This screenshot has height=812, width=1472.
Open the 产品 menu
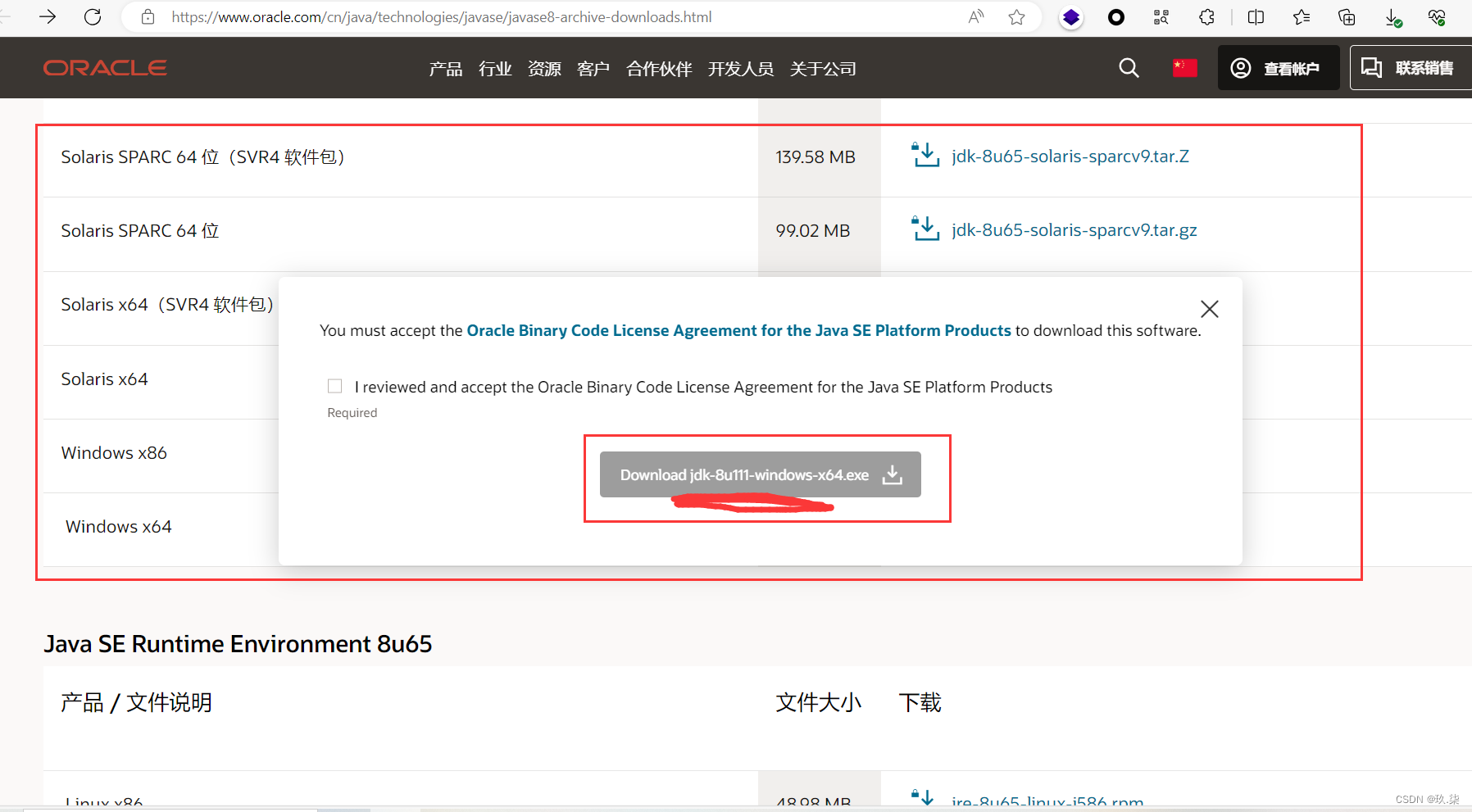[446, 69]
